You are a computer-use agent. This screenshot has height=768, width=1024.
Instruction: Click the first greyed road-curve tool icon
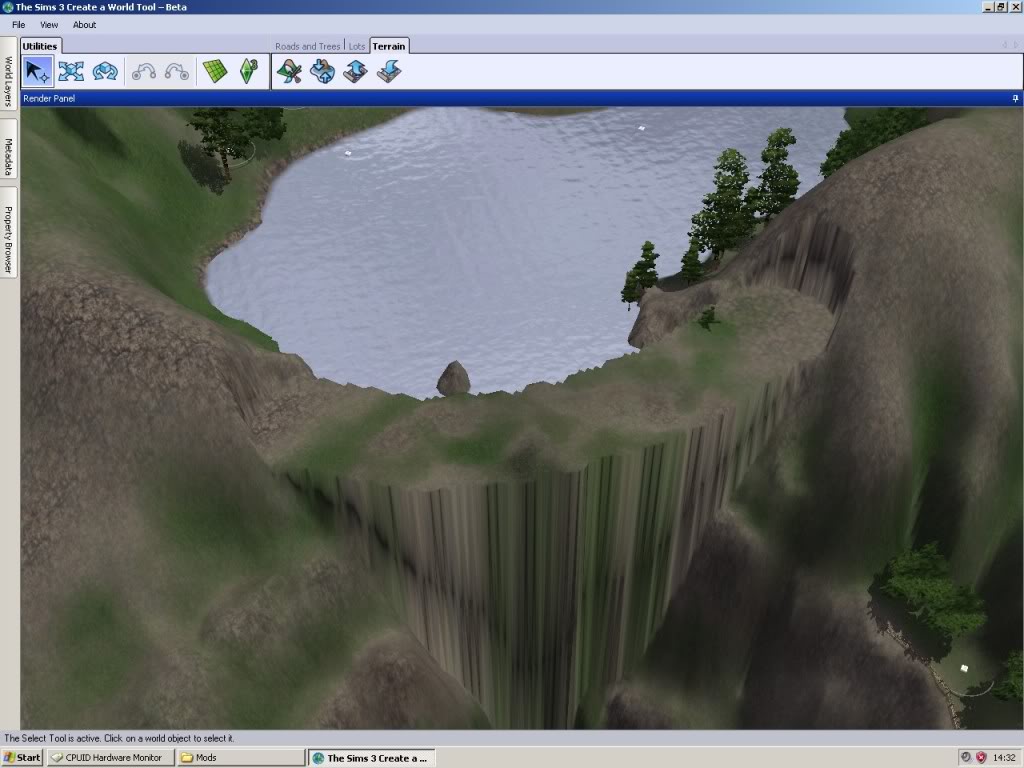click(144, 71)
